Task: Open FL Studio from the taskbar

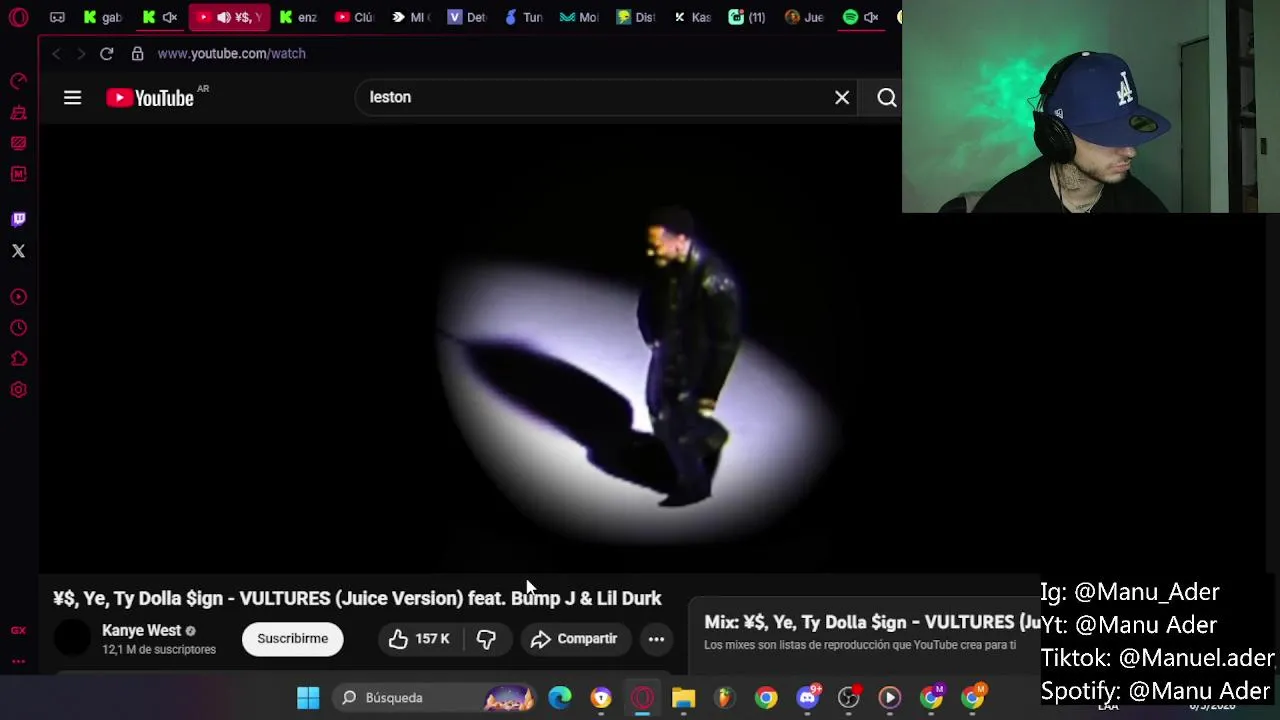Action: (x=725, y=697)
